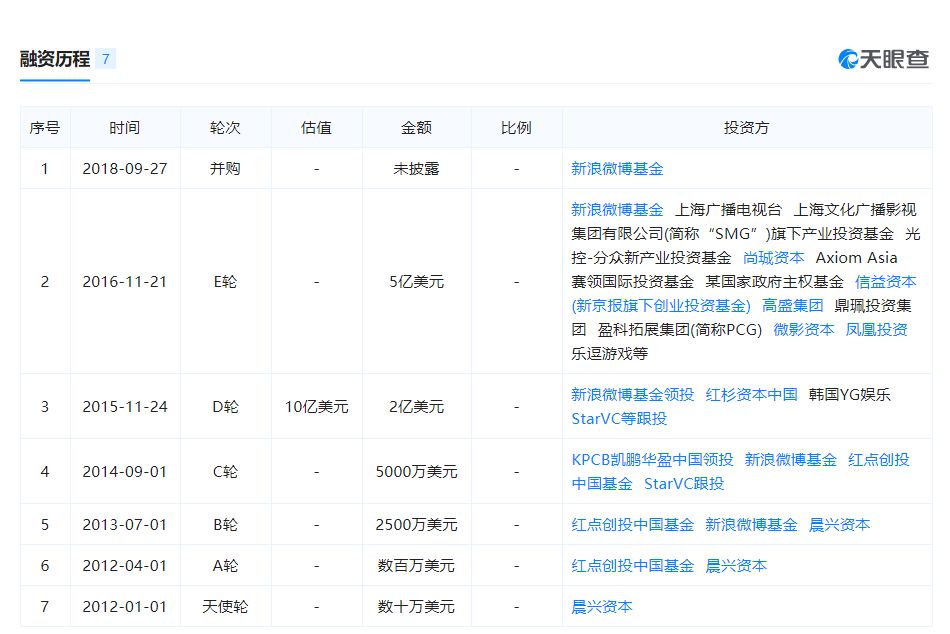The width and height of the screenshot is (950, 634).
Task: Open 新浪微博基金 link in B轮 row
Action: (751, 524)
